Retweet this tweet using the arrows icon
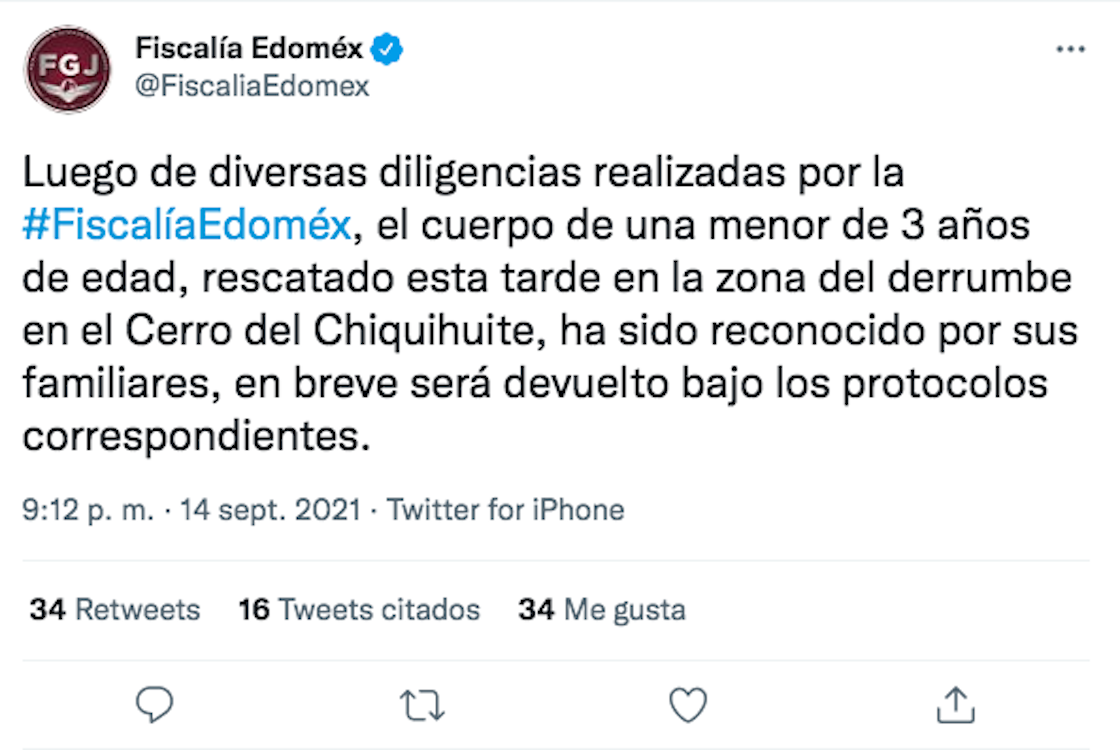 click(422, 705)
